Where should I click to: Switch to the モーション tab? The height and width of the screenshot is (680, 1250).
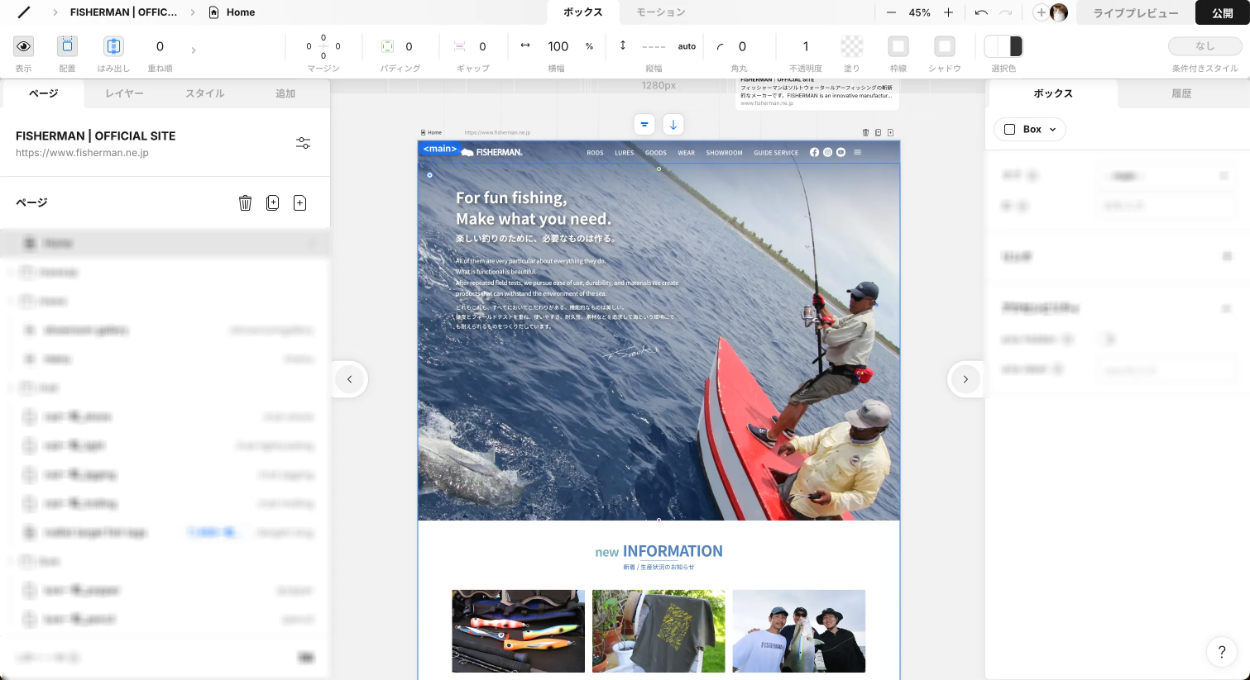(x=661, y=12)
